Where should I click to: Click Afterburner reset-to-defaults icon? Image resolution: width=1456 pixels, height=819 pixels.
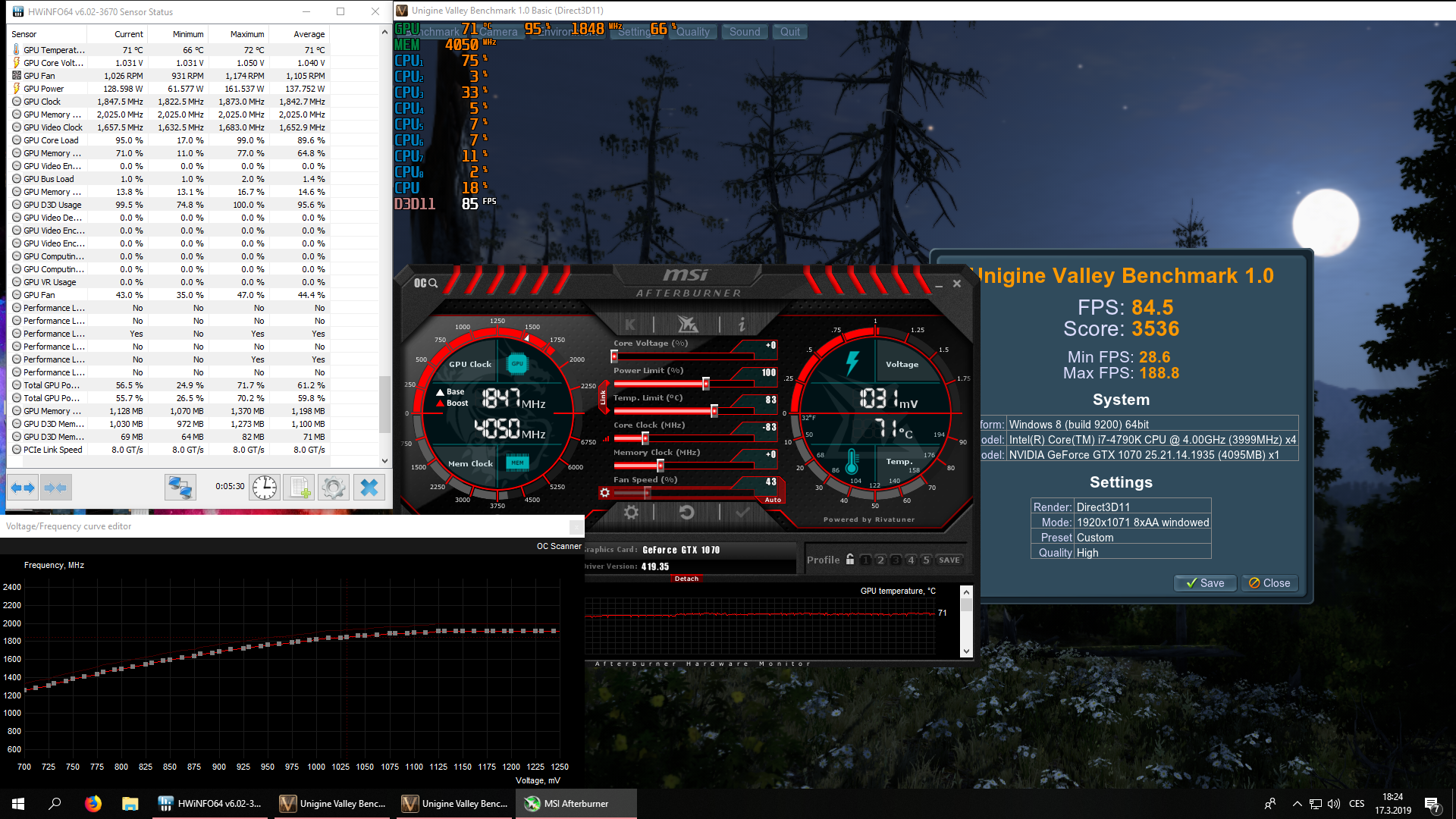[686, 513]
